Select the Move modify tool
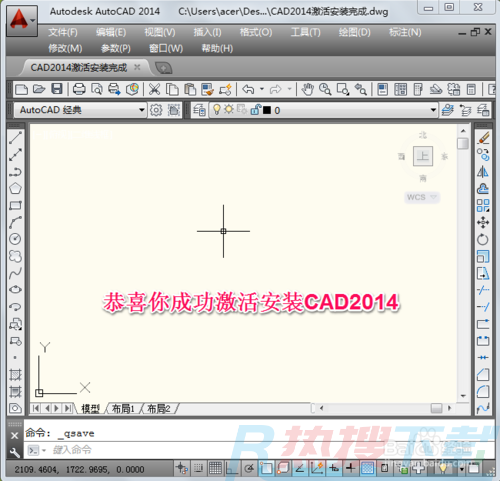The height and width of the screenshot is (481, 500). tap(483, 222)
